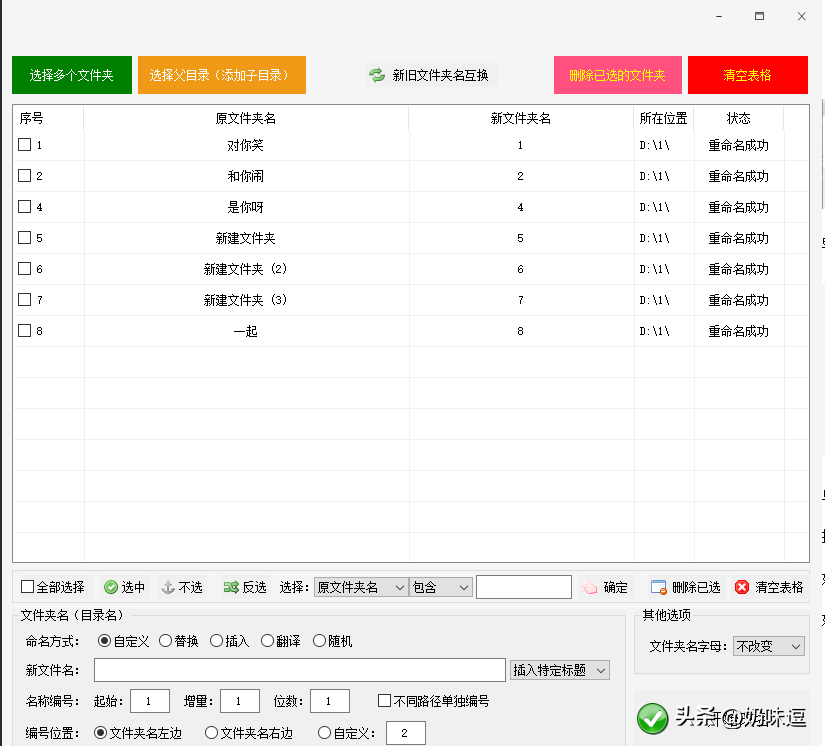Image resolution: width=825 pixels, height=746 pixels.
Task: Click the red X 清空表格 icon
Action: (742, 587)
